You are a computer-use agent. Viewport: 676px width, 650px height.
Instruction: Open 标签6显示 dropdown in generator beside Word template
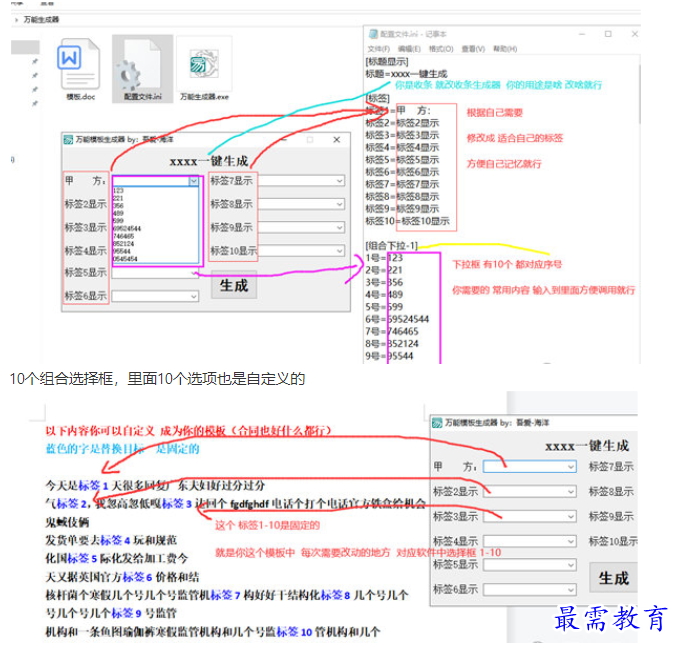point(571,589)
